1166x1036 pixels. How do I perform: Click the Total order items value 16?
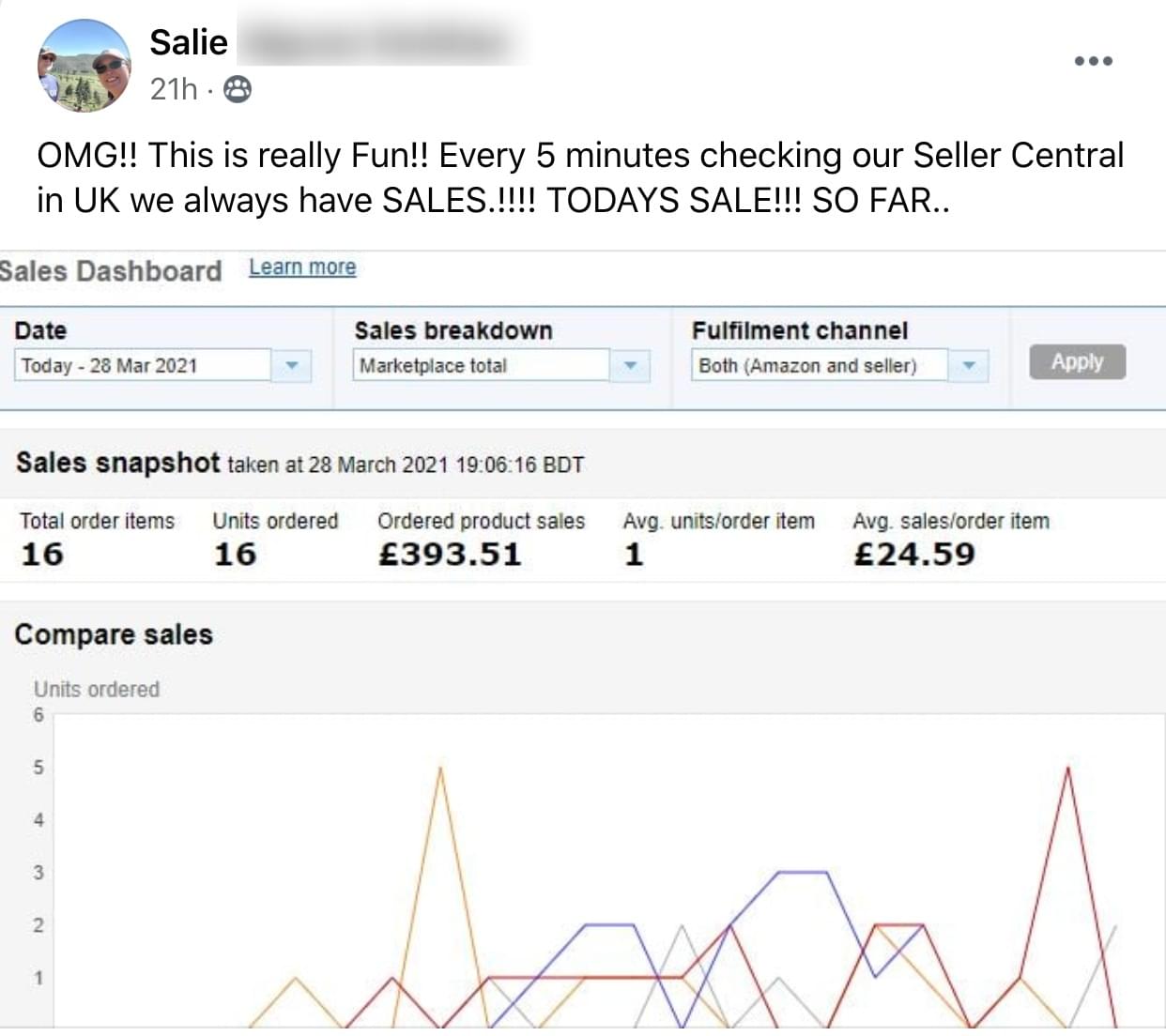coord(42,554)
